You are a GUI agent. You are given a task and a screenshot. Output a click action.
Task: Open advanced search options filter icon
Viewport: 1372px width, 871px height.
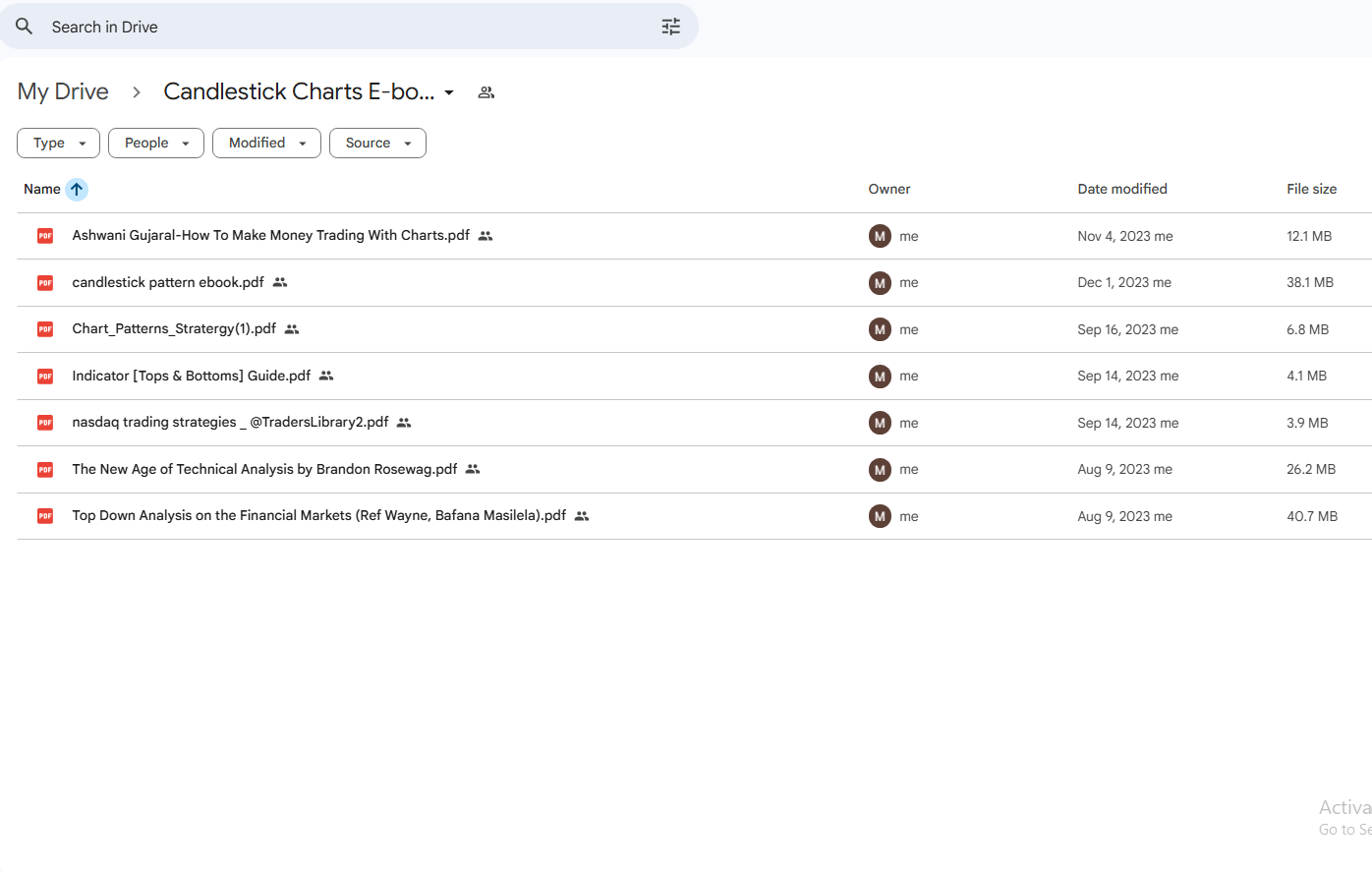point(670,27)
